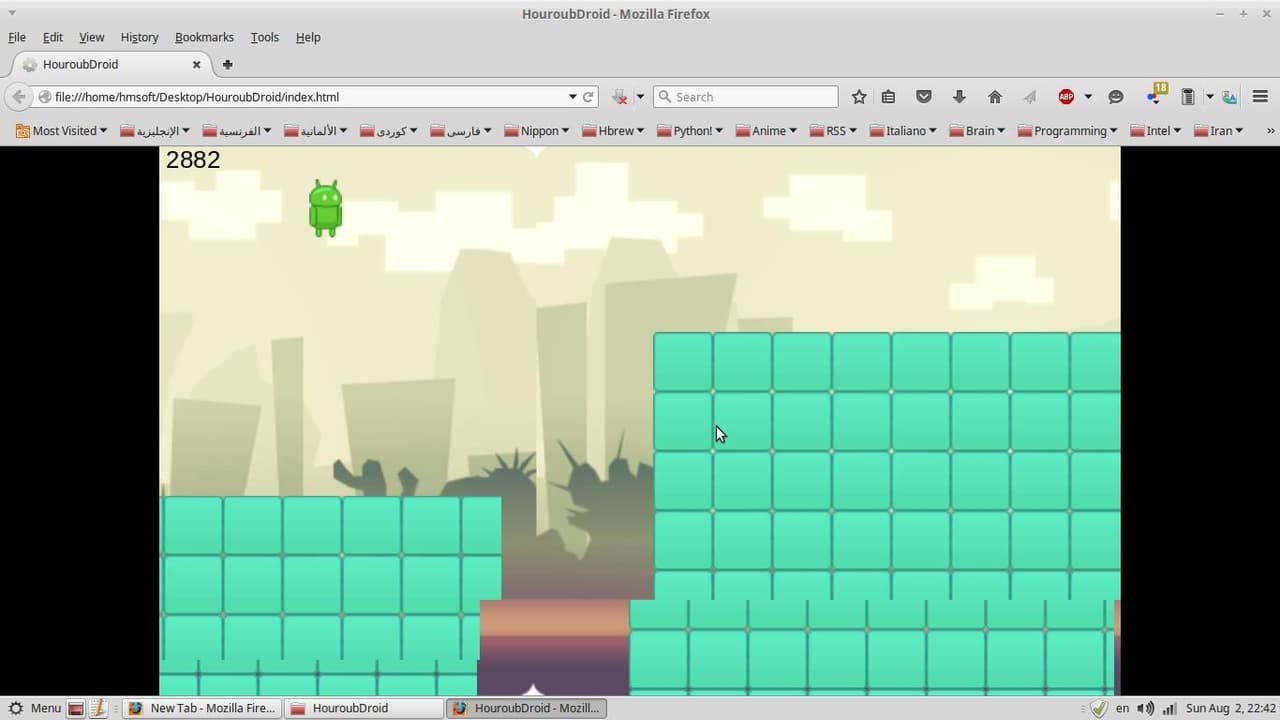
Task: Launch the text editor notepad icon
Action: click(x=98, y=708)
